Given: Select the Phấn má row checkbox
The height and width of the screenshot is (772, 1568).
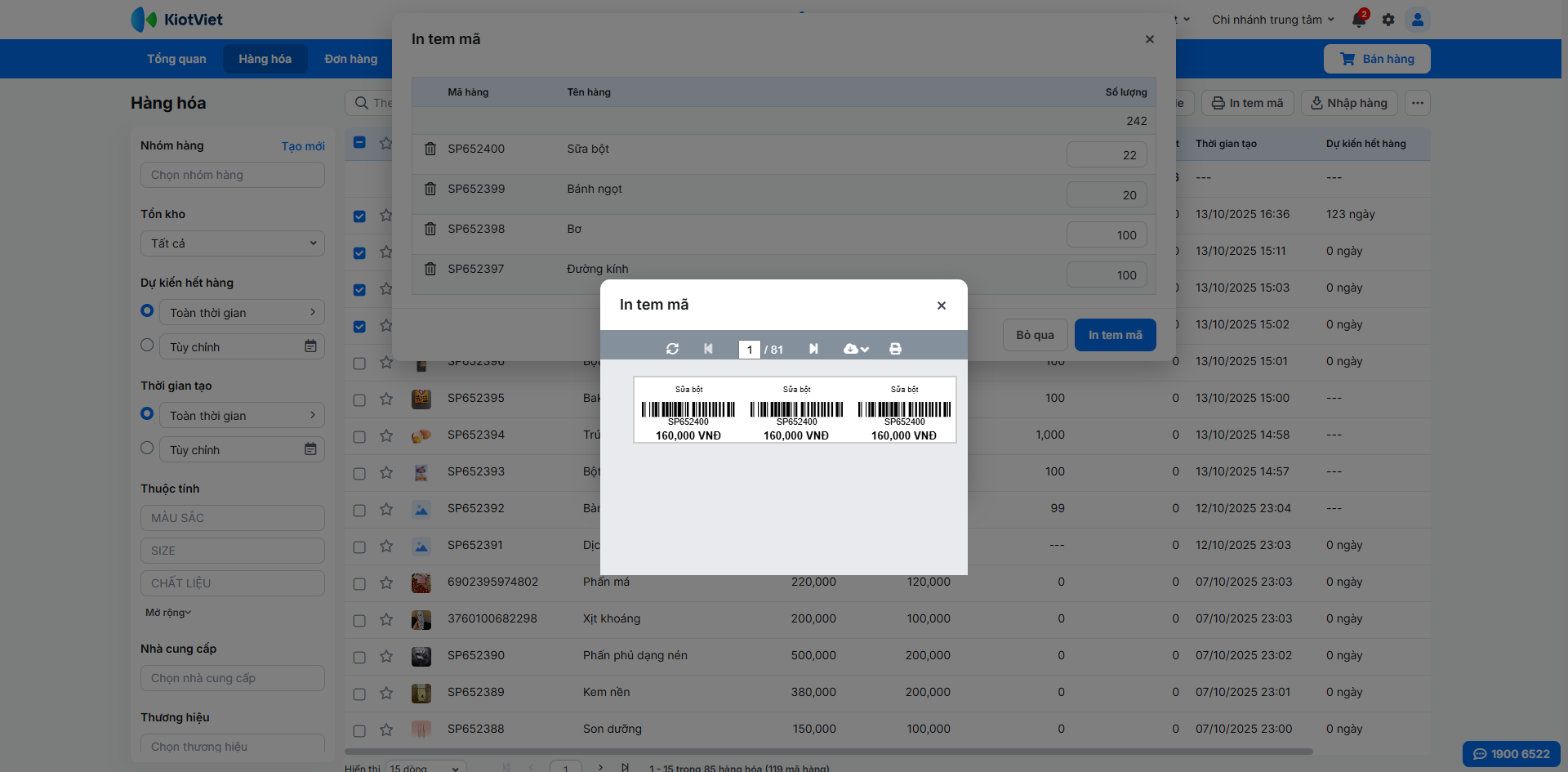Looking at the screenshot, I should (x=359, y=584).
